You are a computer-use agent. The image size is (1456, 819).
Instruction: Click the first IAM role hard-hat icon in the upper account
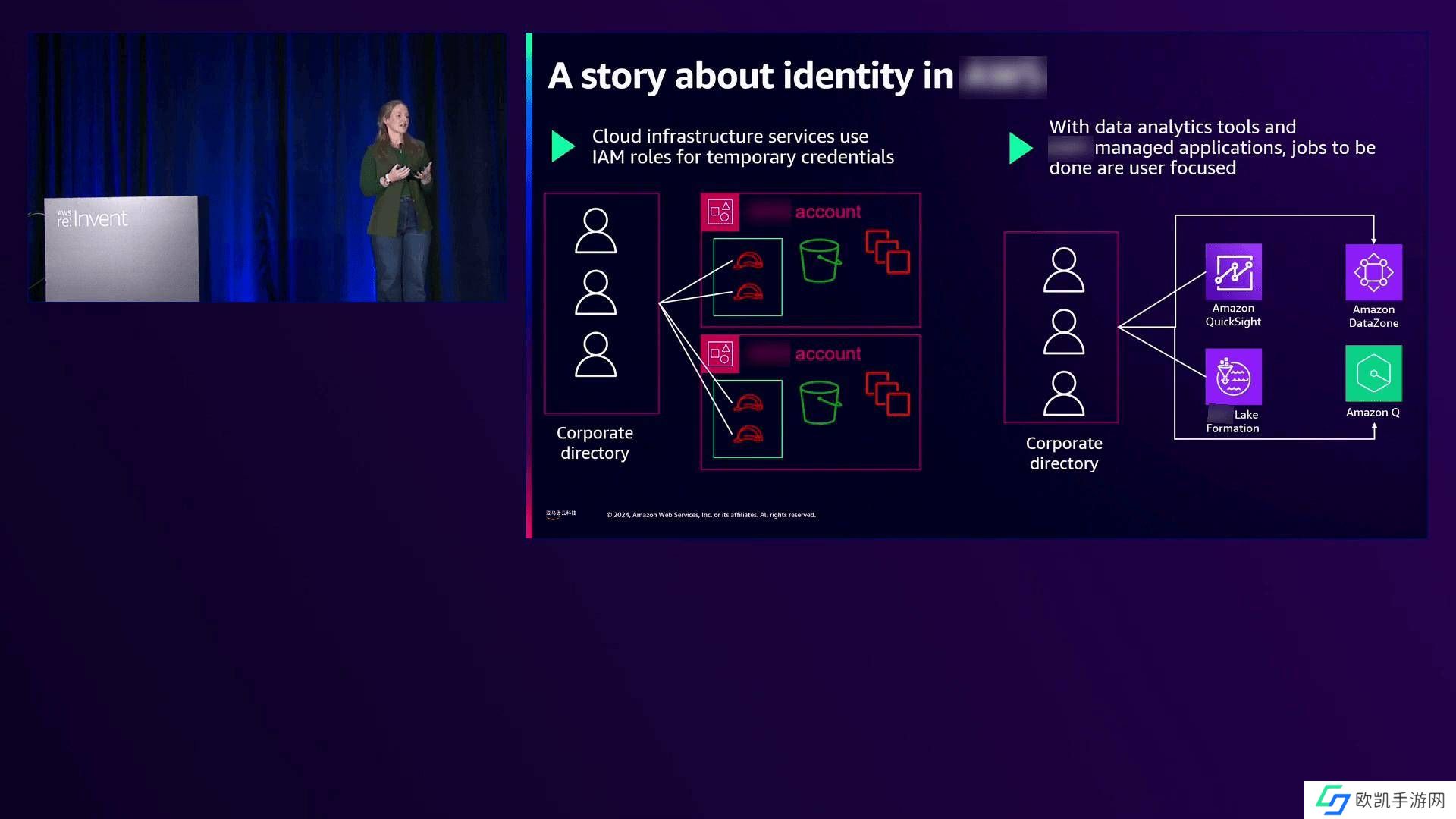[748, 261]
